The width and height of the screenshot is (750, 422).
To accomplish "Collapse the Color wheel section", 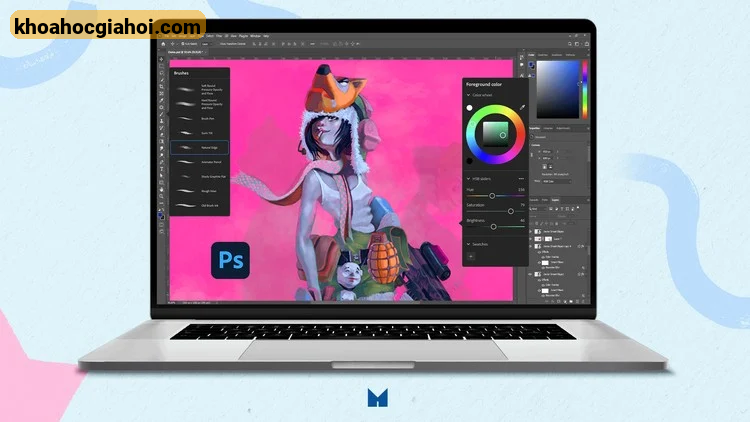I will click(468, 95).
